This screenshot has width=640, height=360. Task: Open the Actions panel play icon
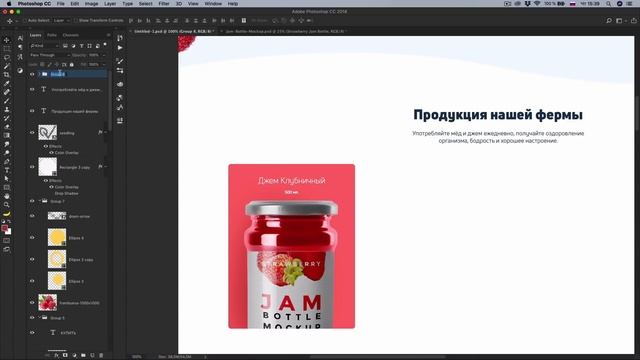[120, 48]
